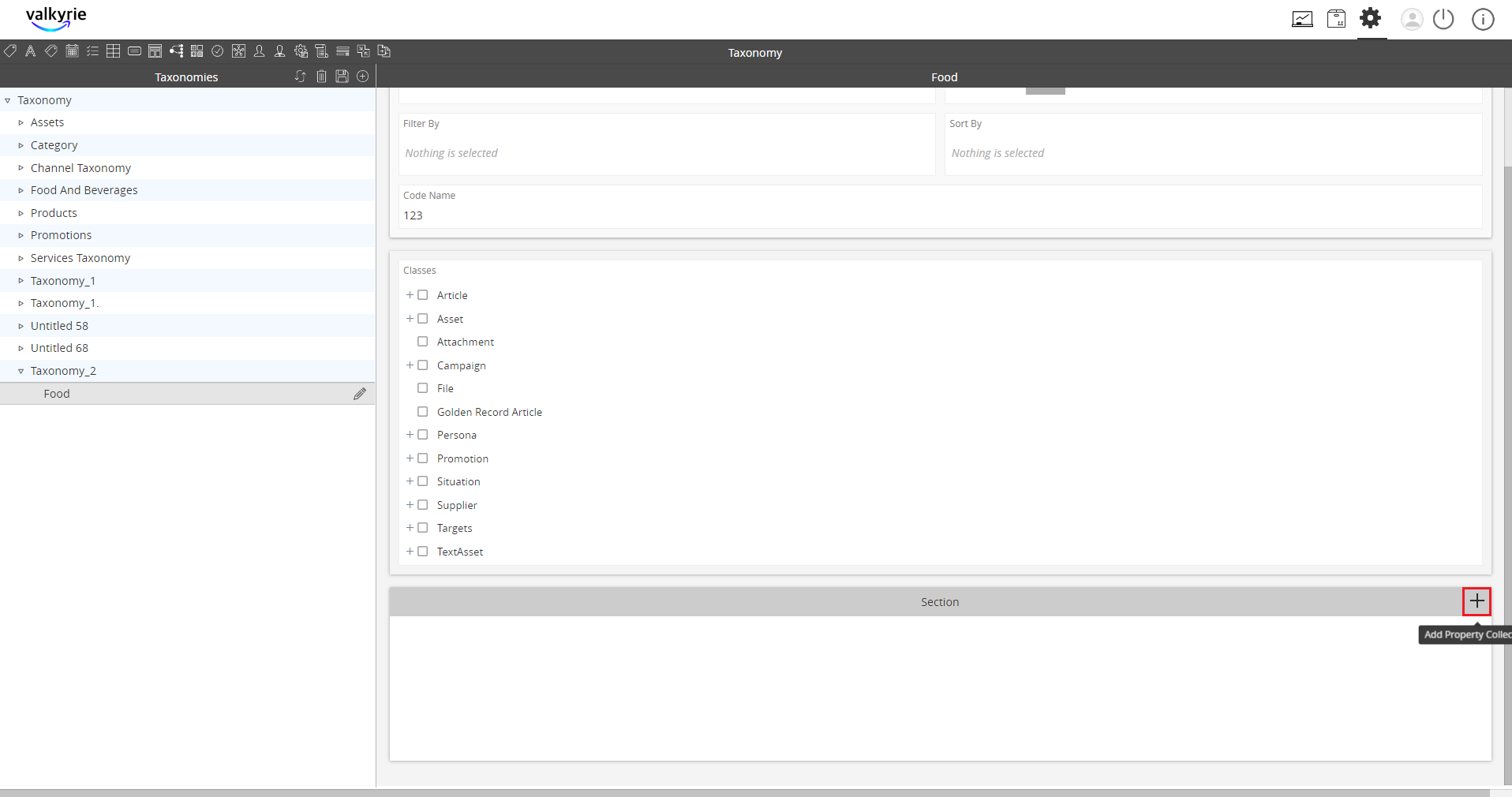Expand the Category tree node

[x=21, y=145]
